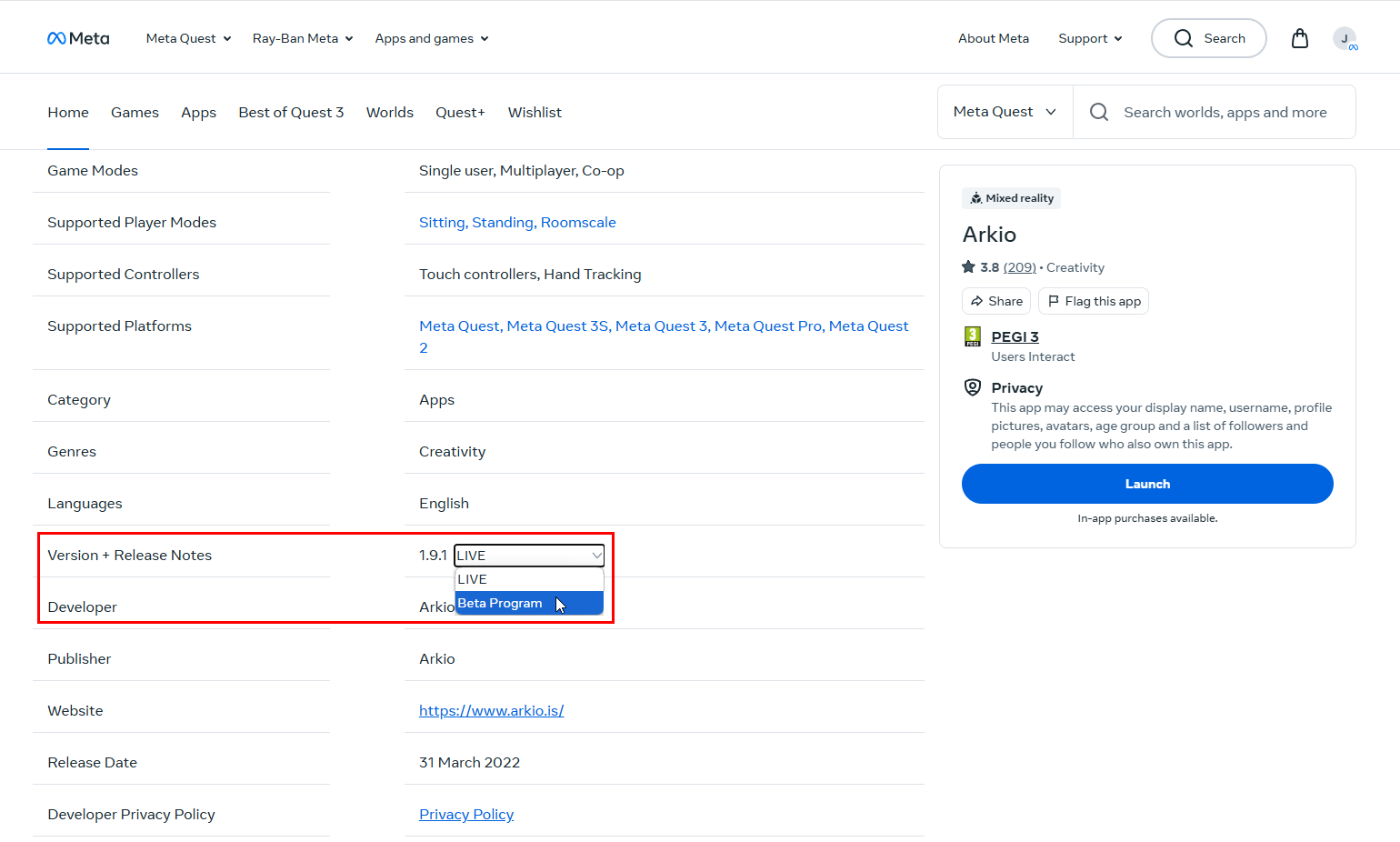Click Single user, Multiplayer, Co-op text
1400x842 pixels.
[521, 170]
